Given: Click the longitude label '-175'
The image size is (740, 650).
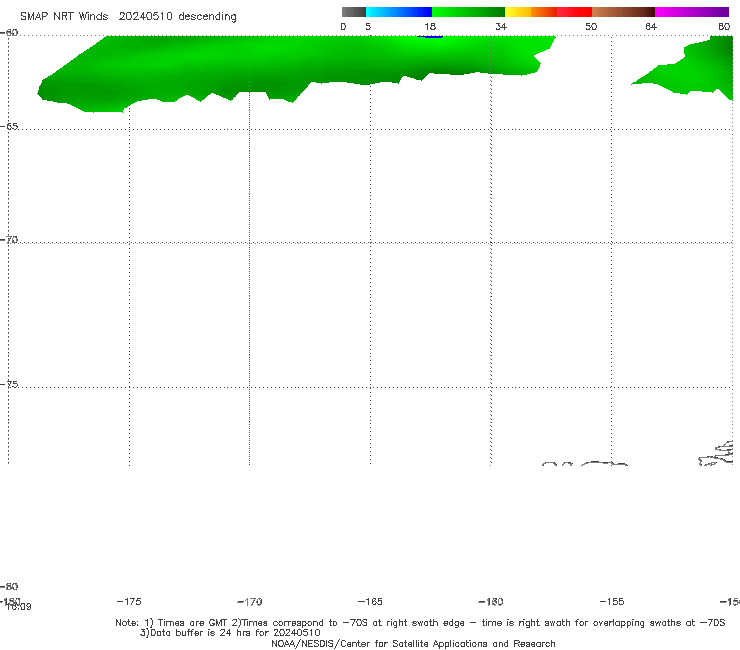Looking at the screenshot, I should (129, 601).
